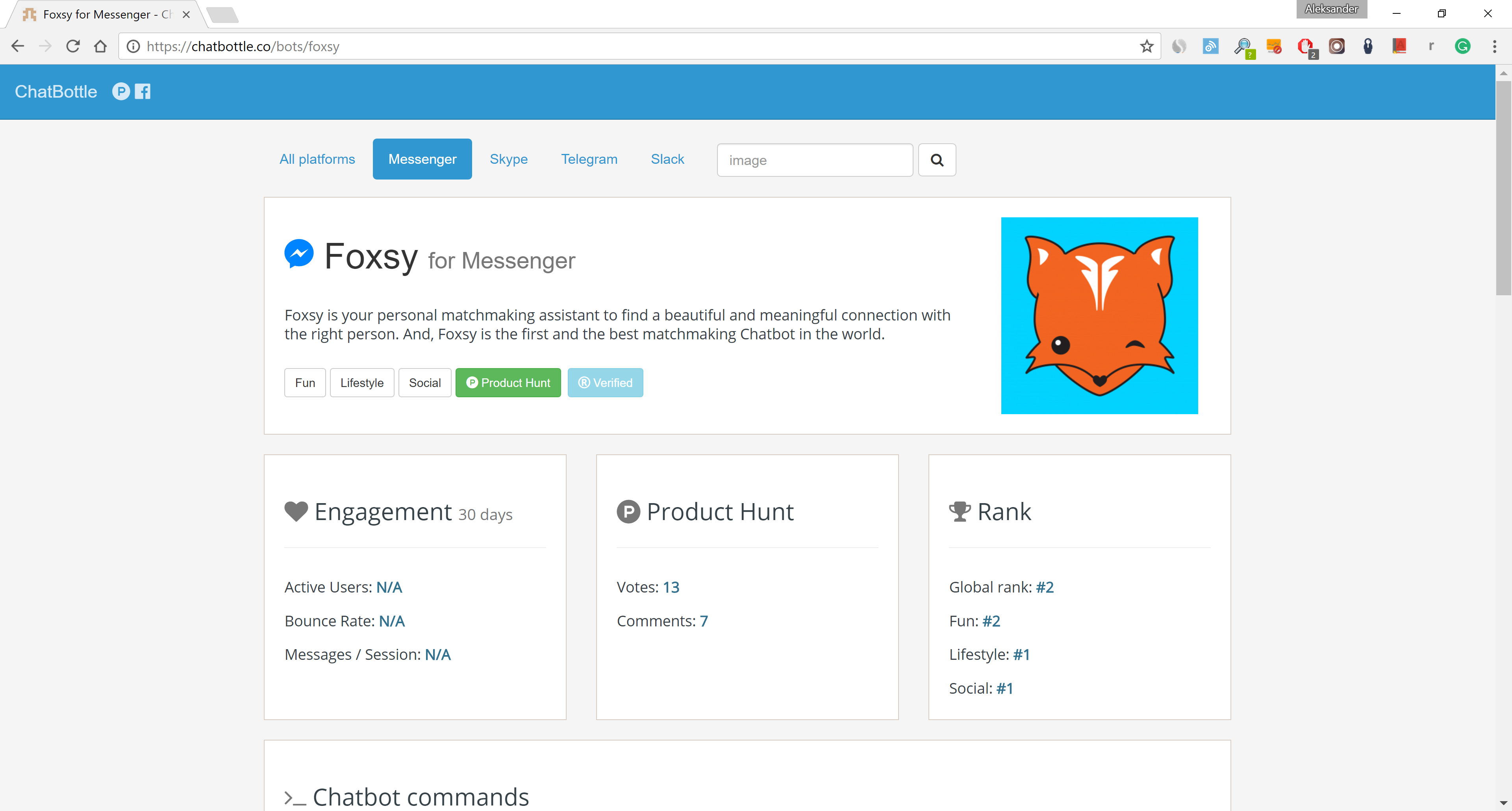Open the Slack platform tab
The width and height of the screenshot is (1512, 811).
click(667, 159)
